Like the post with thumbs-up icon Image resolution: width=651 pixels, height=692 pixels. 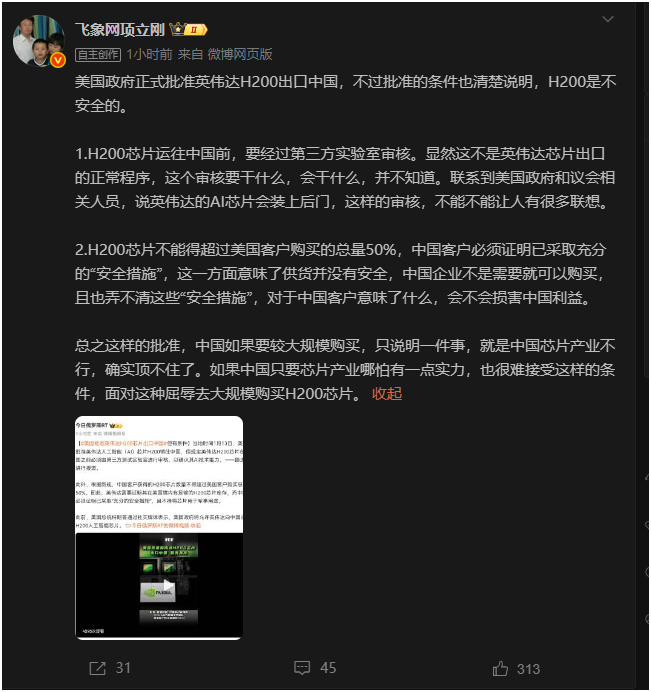coord(500,668)
